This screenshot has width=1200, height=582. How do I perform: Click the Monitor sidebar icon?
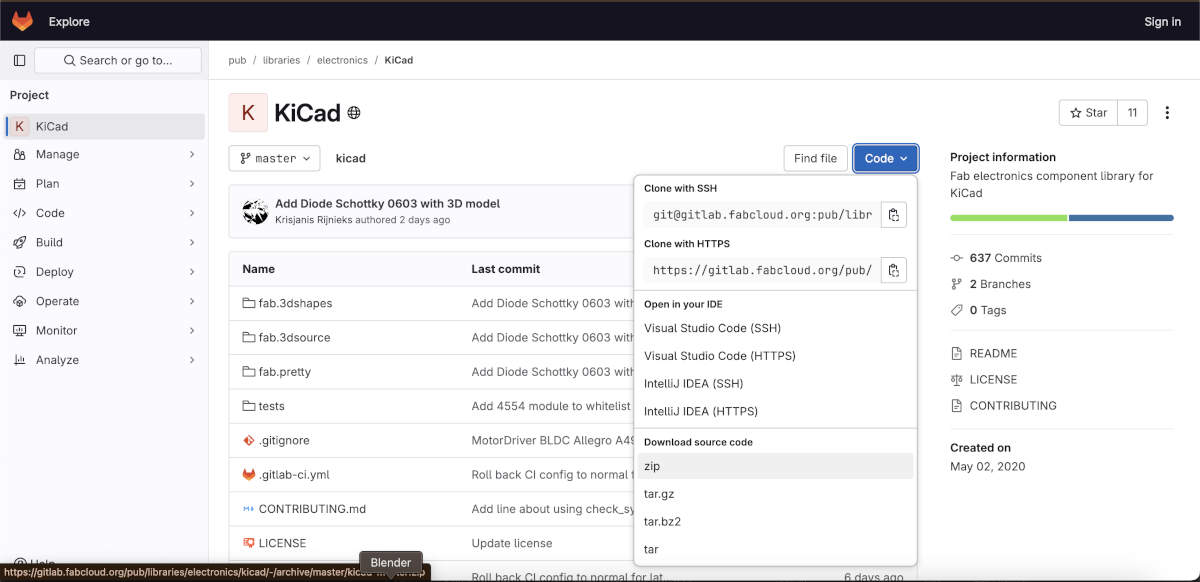coord(19,330)
